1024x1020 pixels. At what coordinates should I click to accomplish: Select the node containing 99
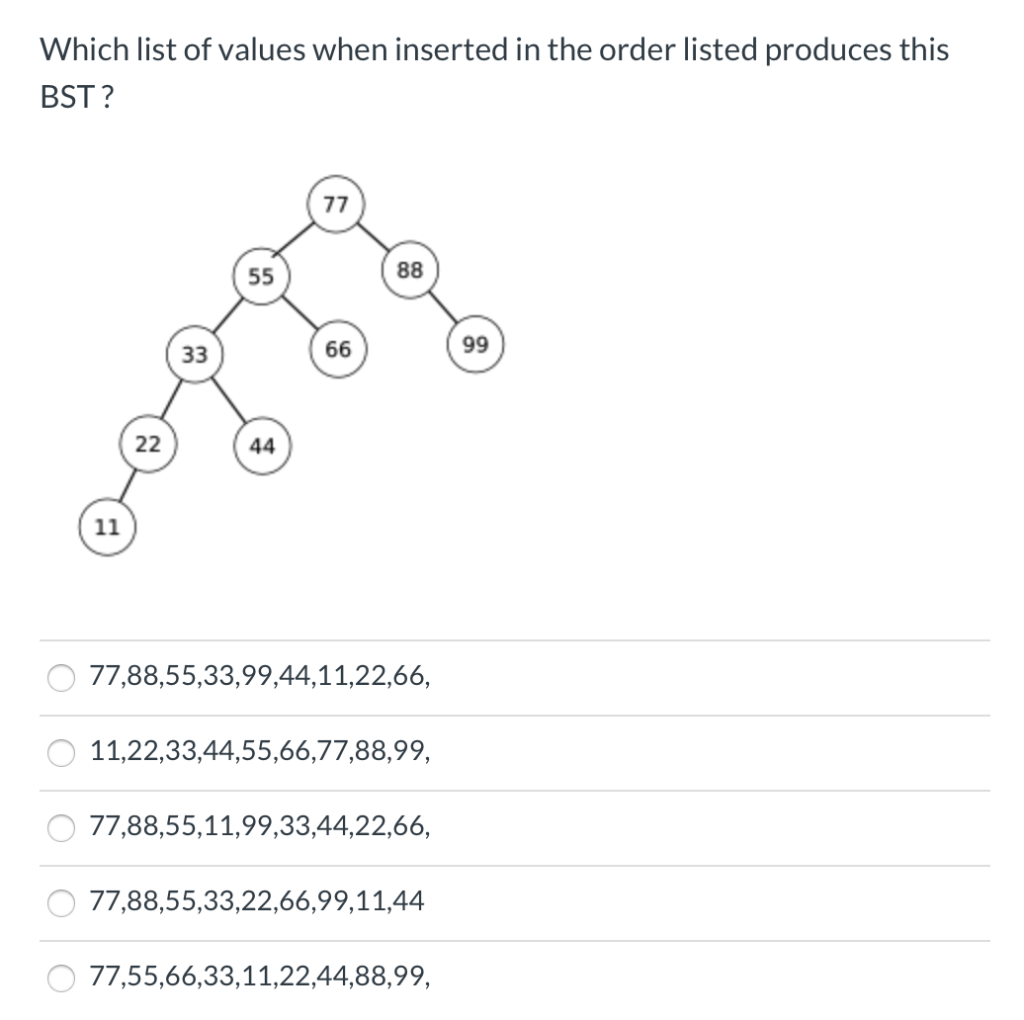[x=475, y=345]
